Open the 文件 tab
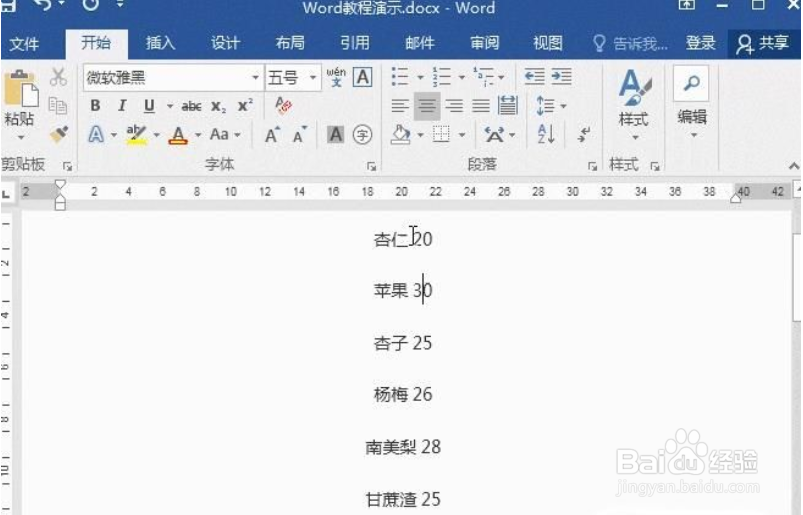This screenshot has height=515, width=803. 24,44
